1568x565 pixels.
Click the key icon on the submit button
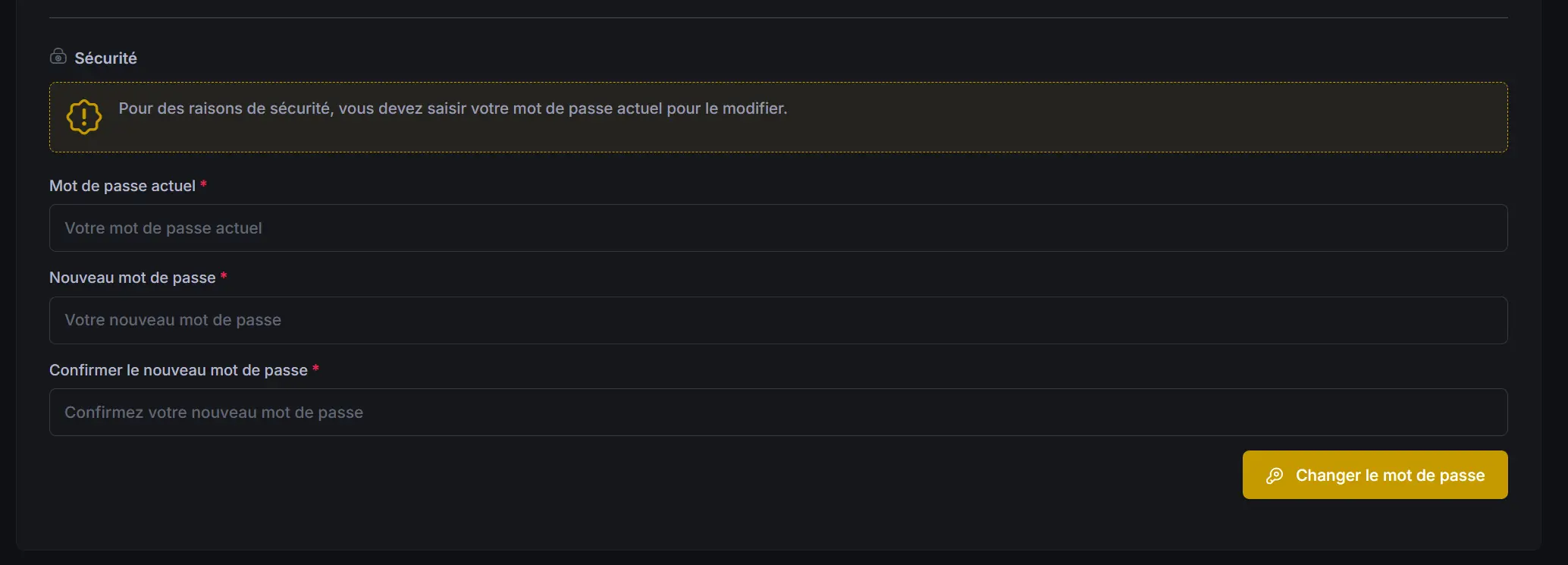[1275, 475]
